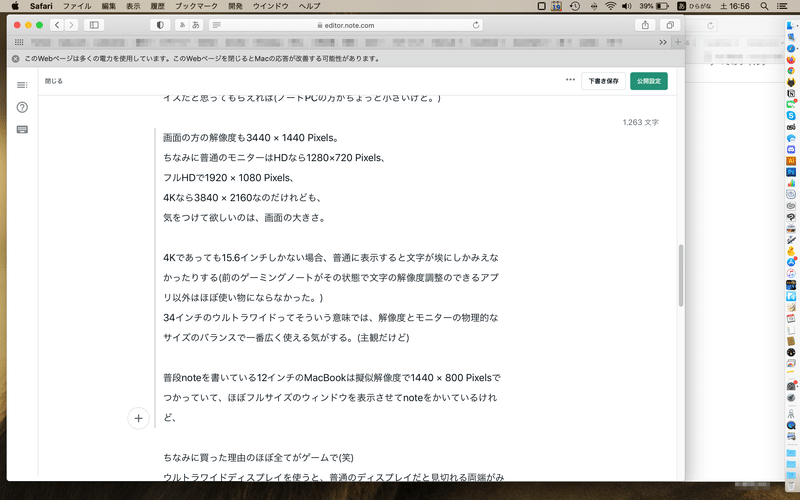Open the ファイル menu

tap(77, 6)
